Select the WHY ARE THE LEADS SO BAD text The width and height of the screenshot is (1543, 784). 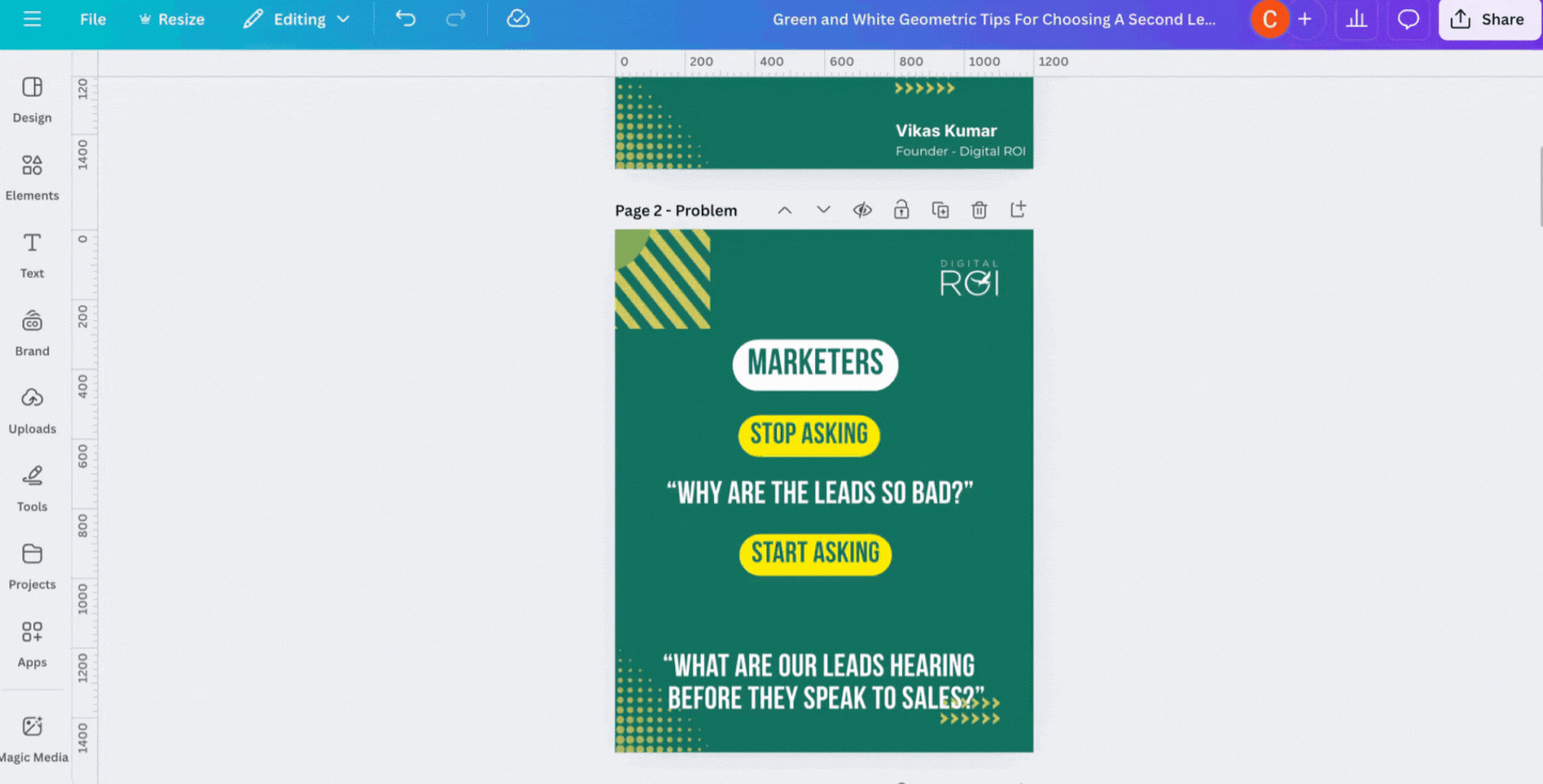click(x=820, y=493)
